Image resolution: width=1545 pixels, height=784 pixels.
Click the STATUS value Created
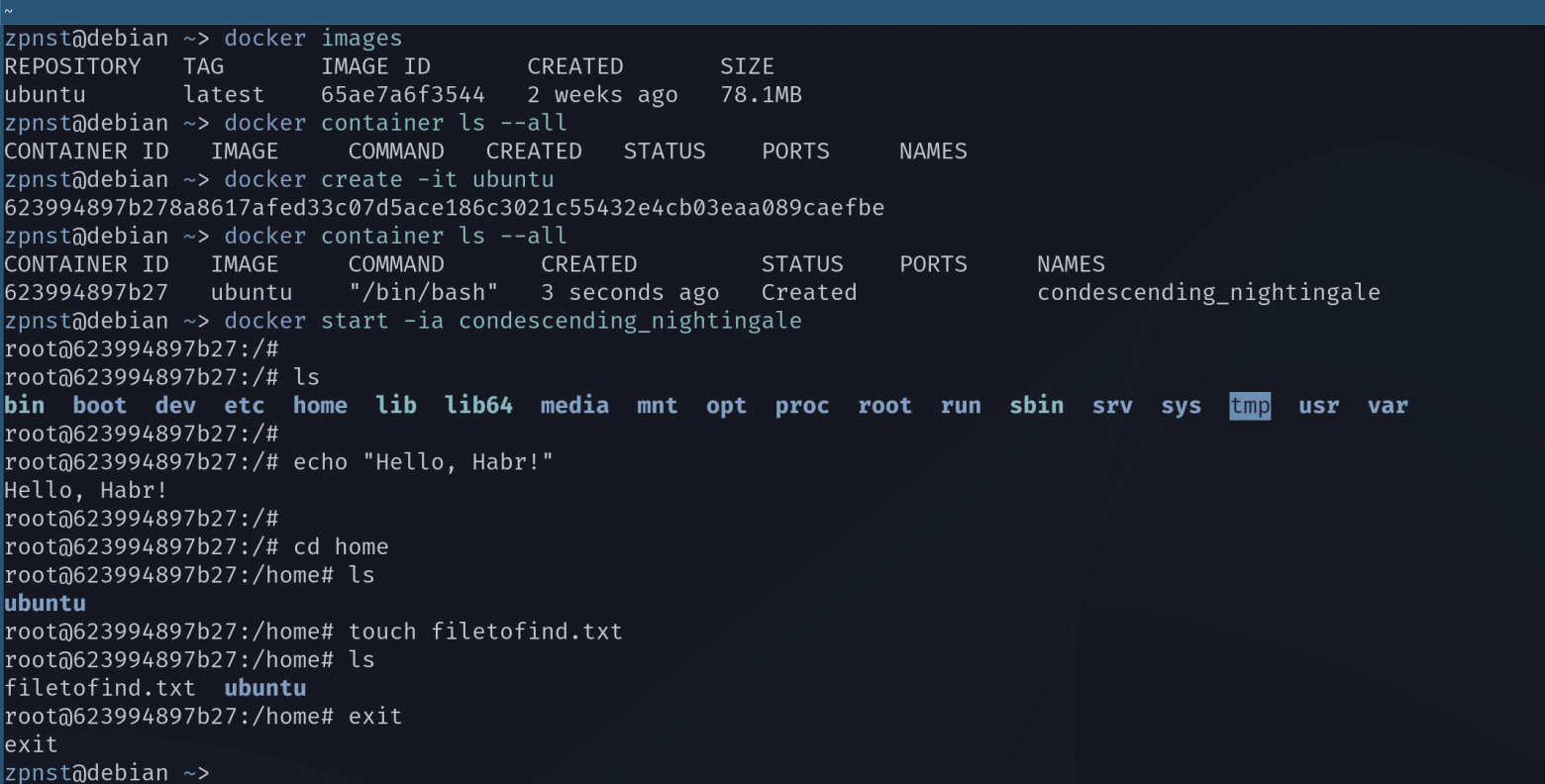[809, 293]
